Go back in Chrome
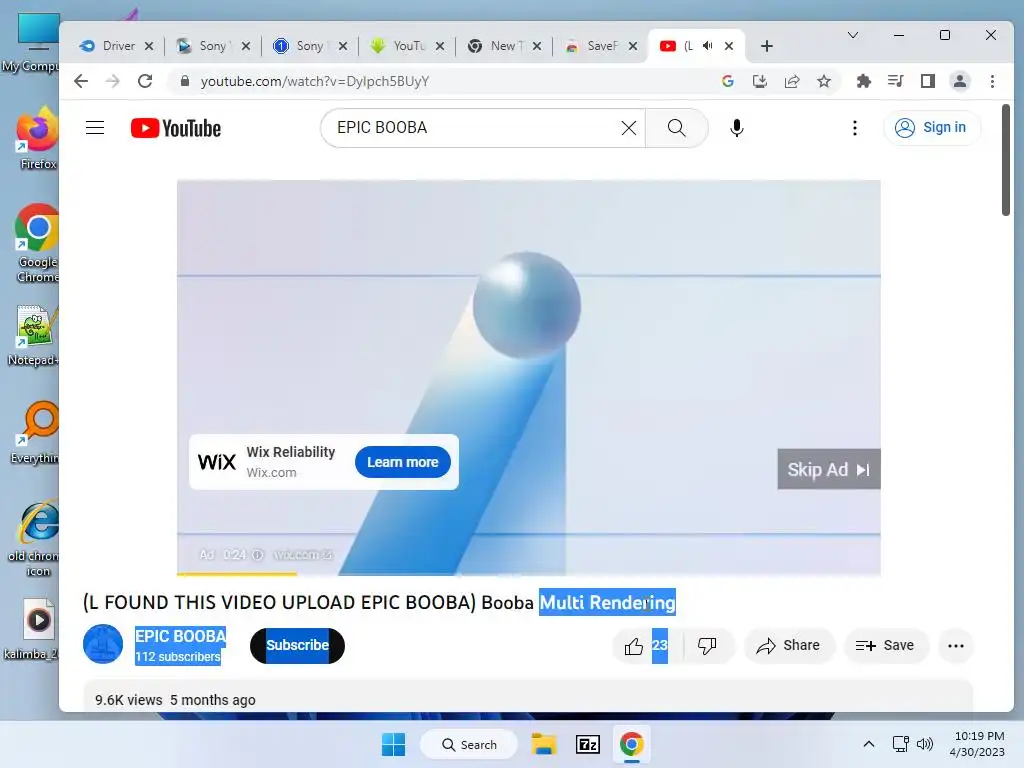 [81, 81]
